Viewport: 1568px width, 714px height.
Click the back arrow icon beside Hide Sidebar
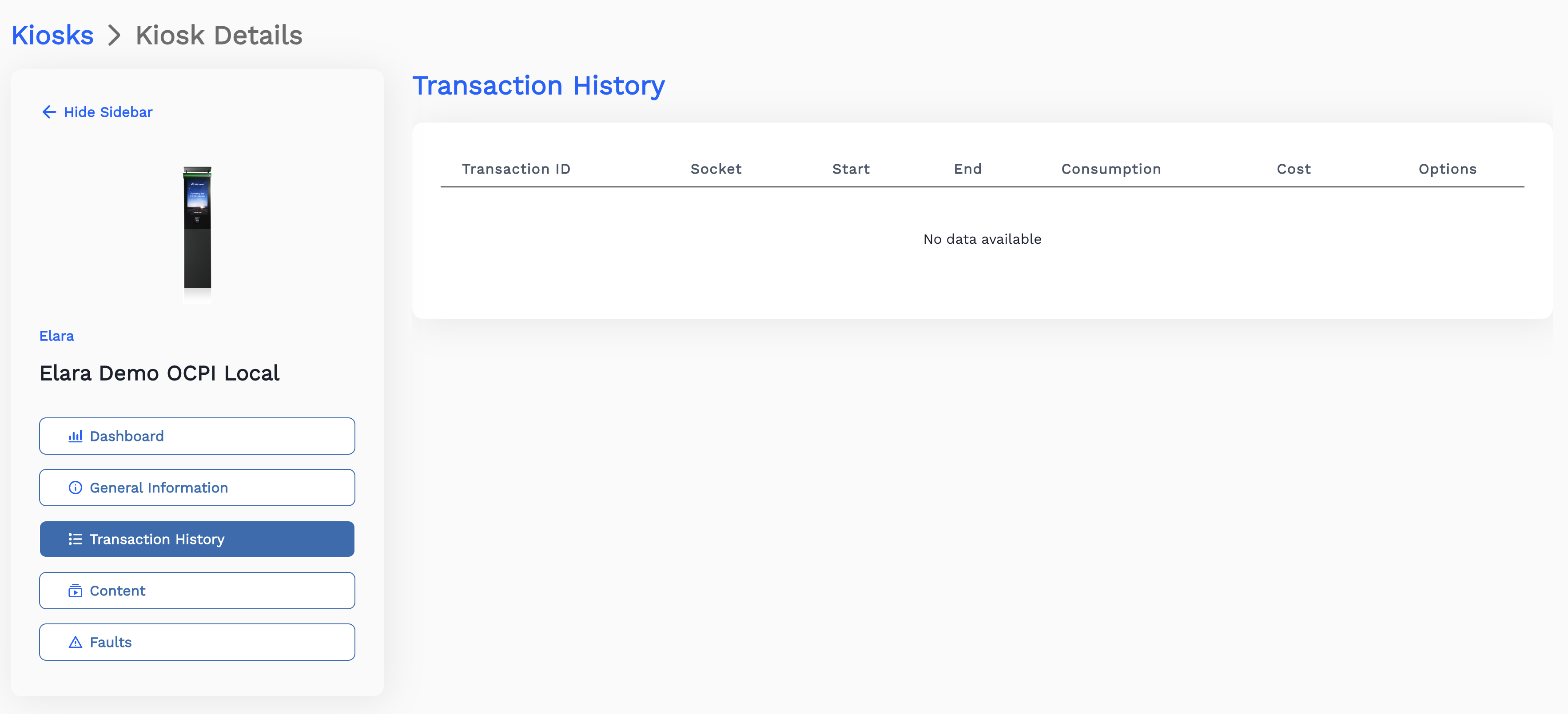[x=49, y=112]
